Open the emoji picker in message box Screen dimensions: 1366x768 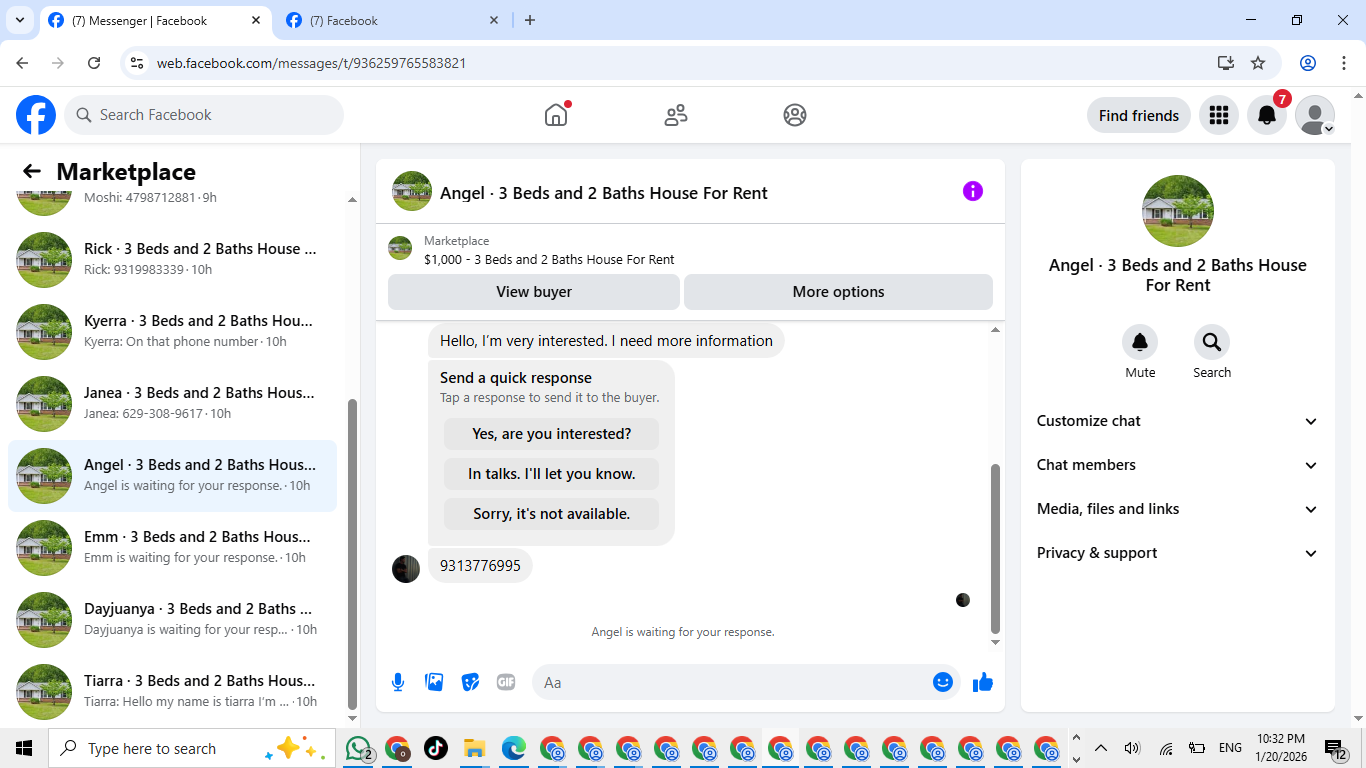942,682
